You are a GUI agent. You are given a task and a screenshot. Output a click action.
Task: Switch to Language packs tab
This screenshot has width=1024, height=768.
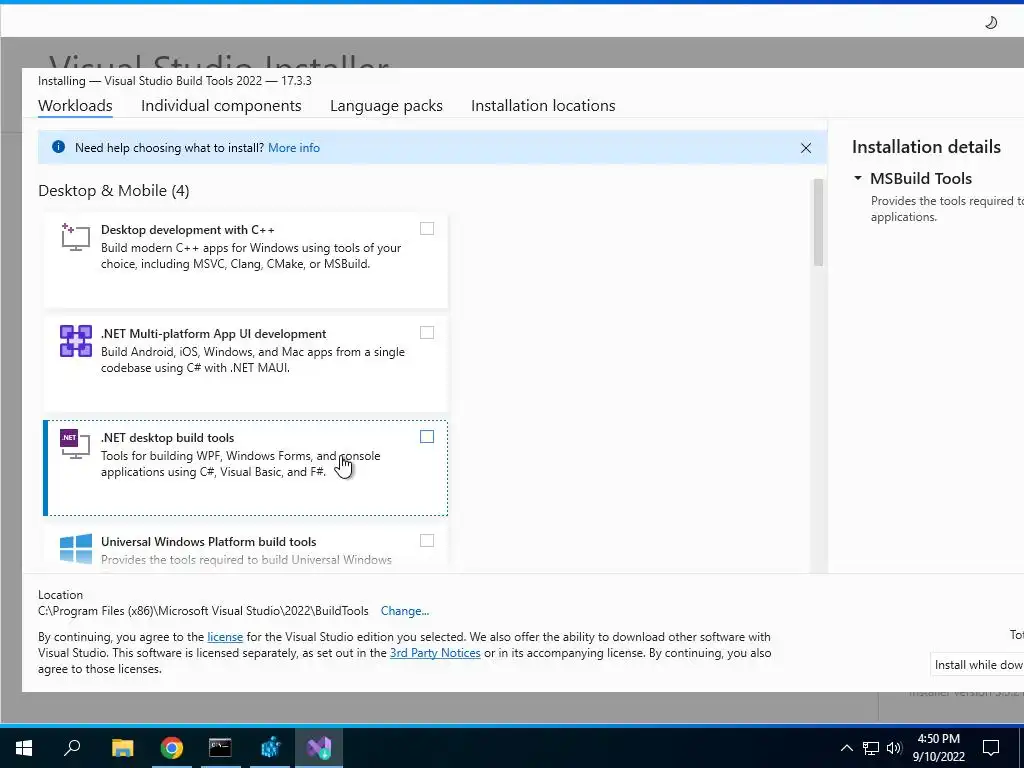(386, 106)
